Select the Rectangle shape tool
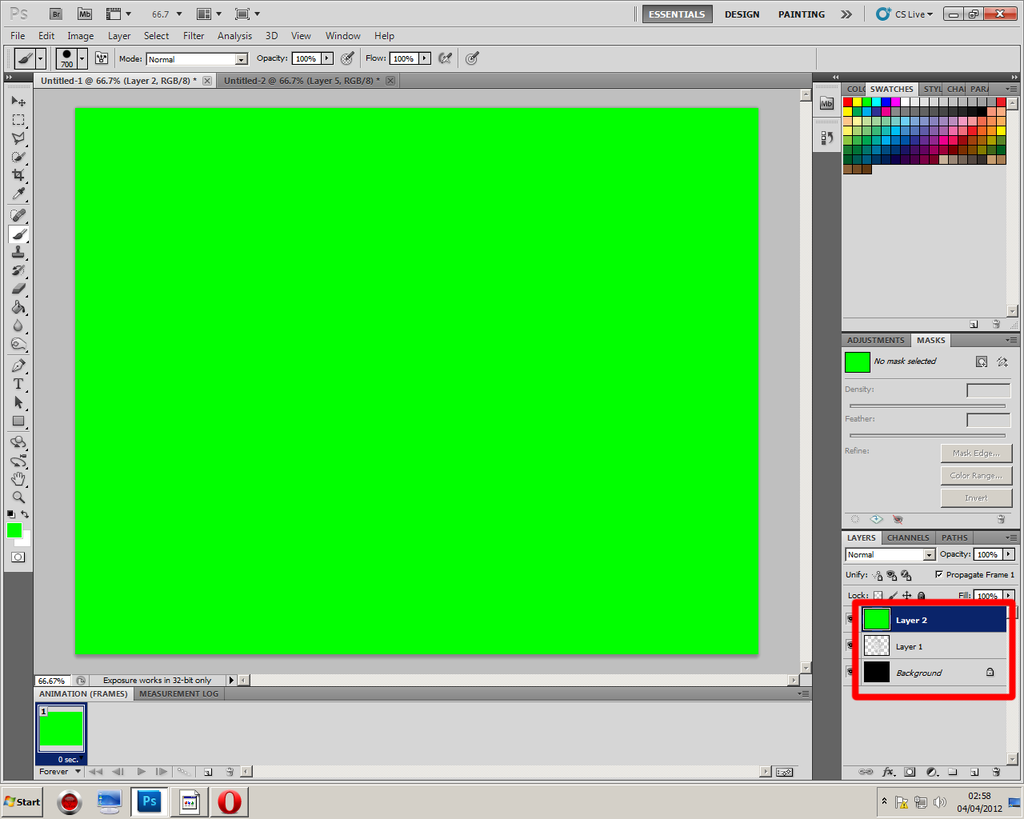Image resolution: width=1024 pixels, height=819 pixels. (x=18, y=421)
